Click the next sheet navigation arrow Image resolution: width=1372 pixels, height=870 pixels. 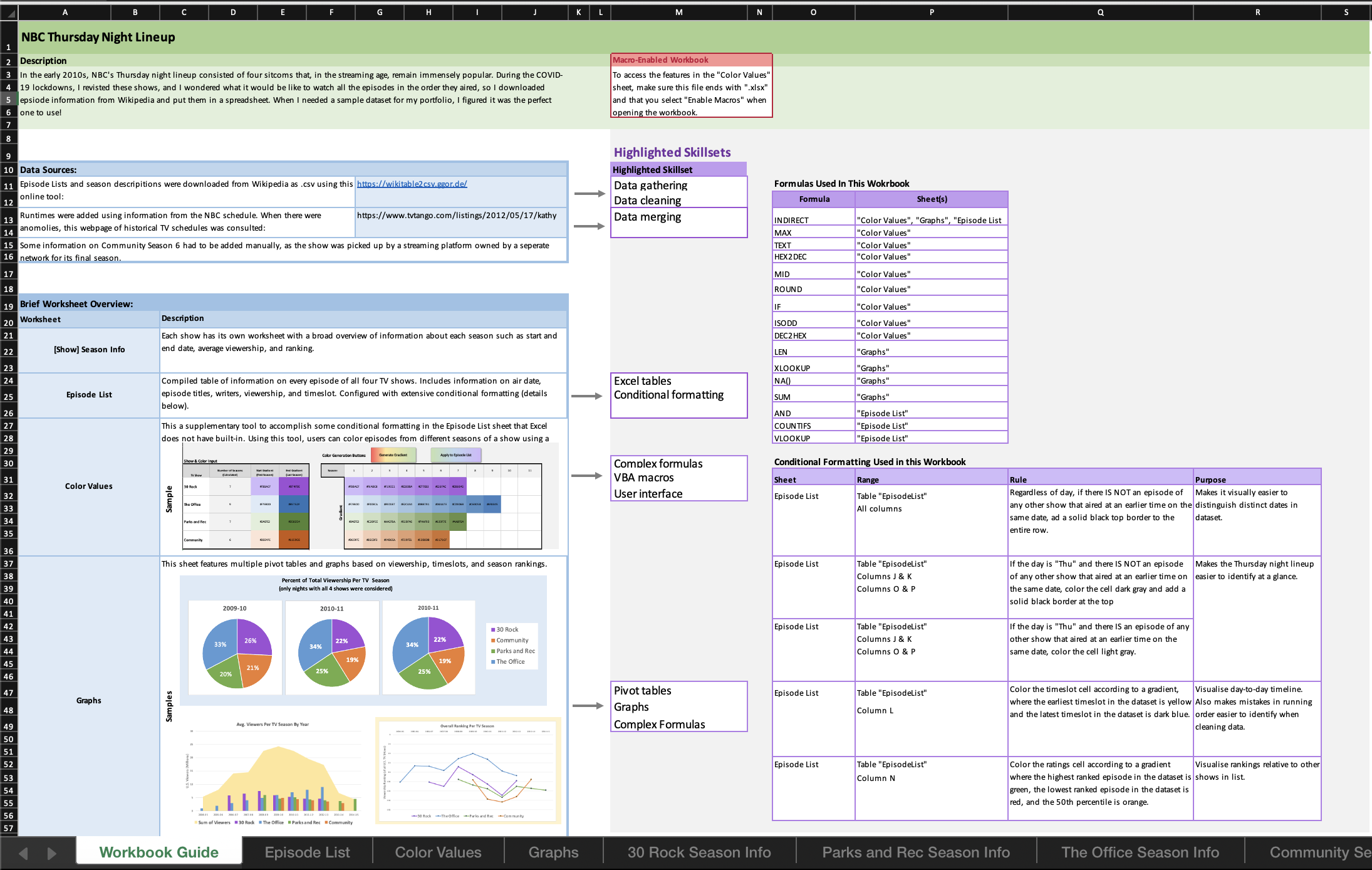(52, 853)
